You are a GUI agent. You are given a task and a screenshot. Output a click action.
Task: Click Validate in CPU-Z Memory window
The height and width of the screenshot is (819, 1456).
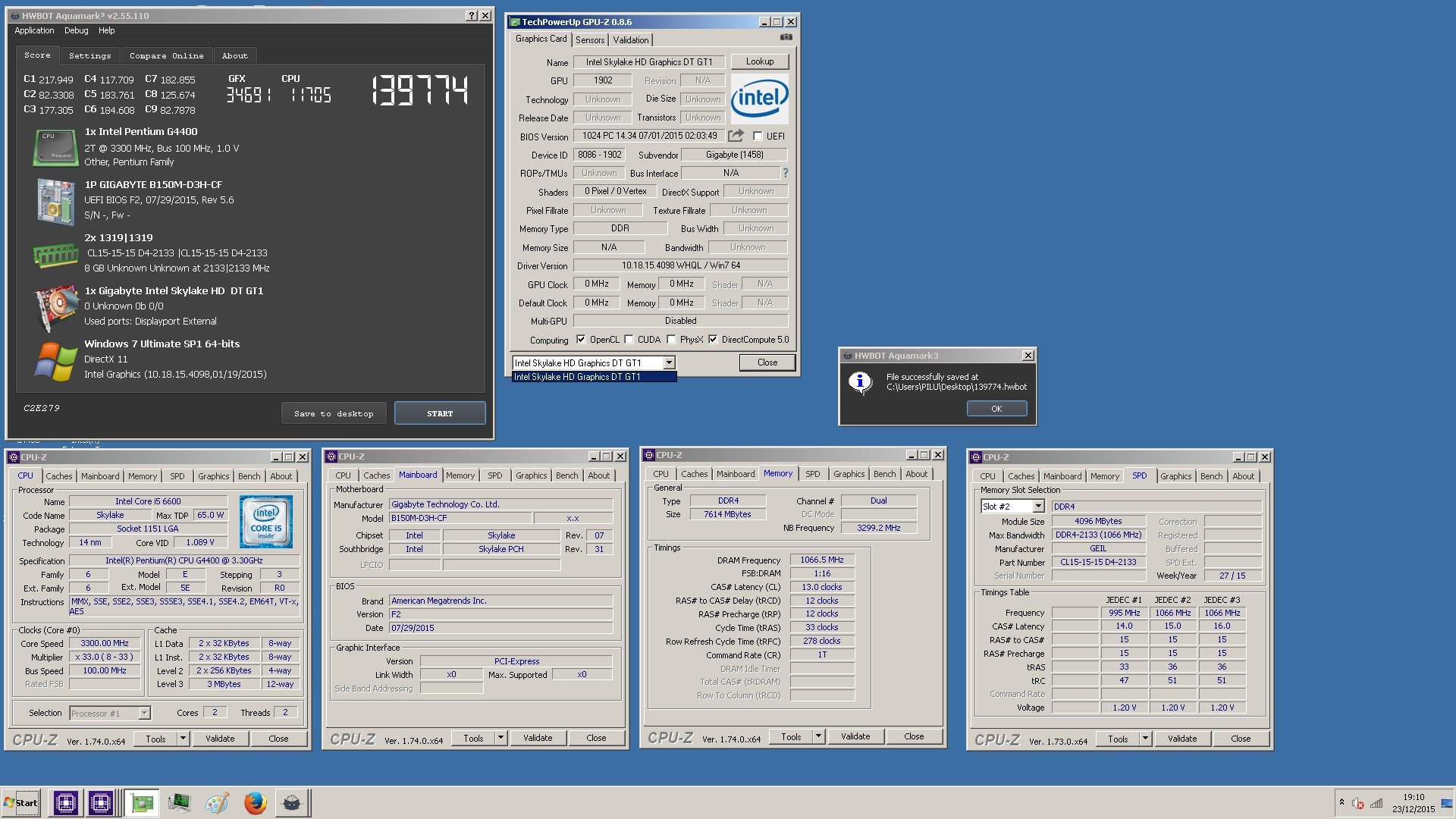click(x=855, y=736)
